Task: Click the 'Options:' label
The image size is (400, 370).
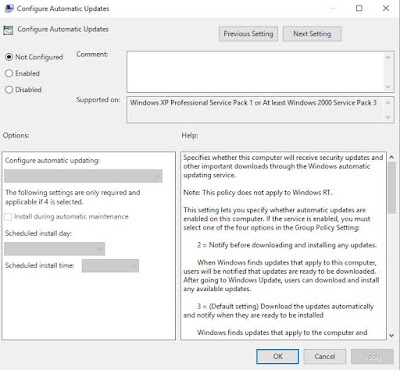Action: point(16,135)
